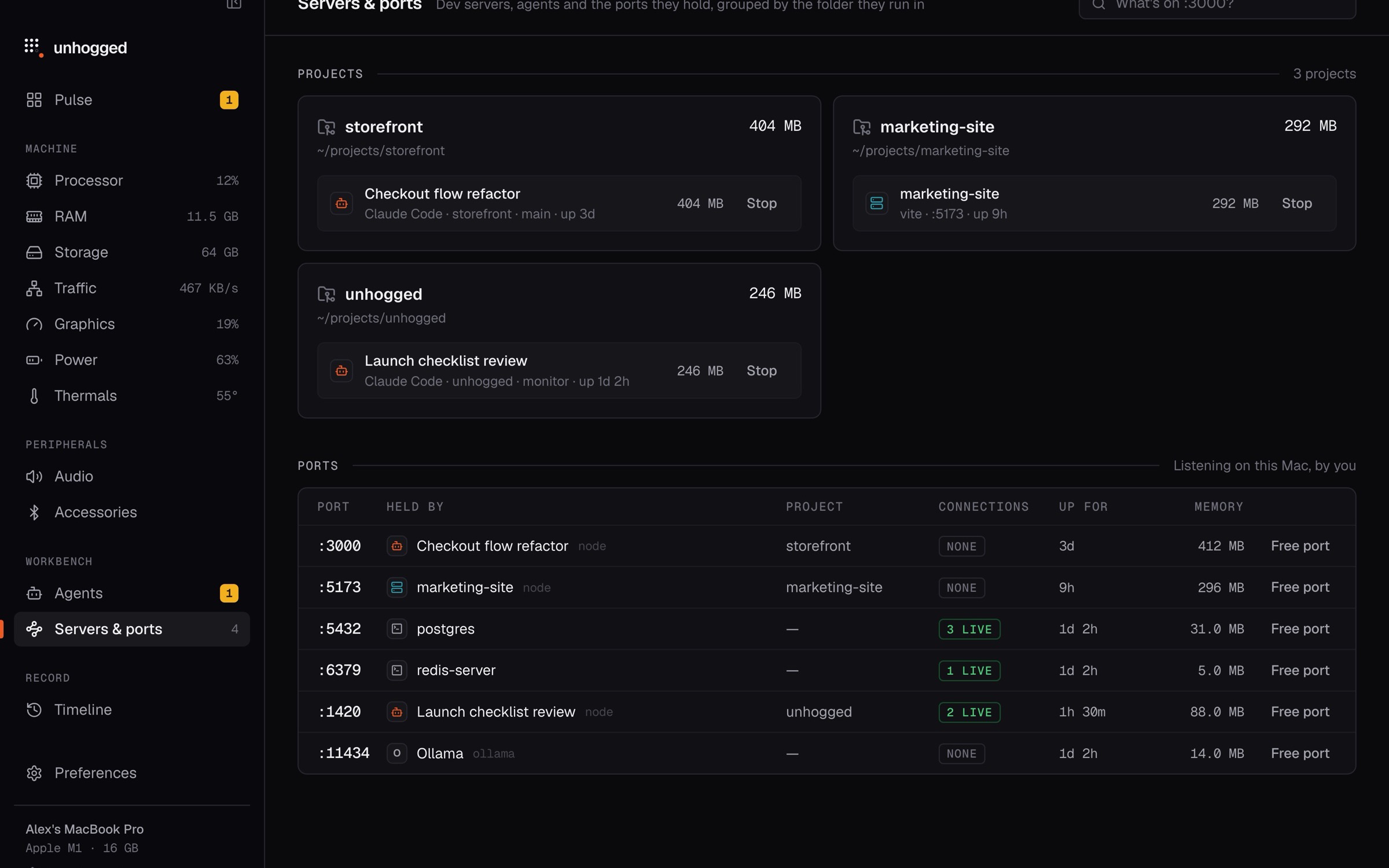
Task: Click the Agents notification badge
Action: point(229,593)
